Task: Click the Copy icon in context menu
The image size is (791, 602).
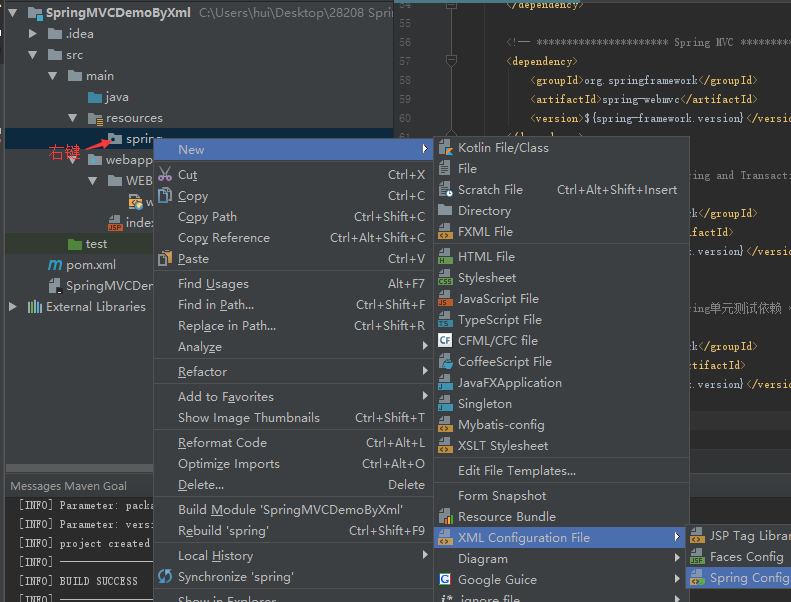Action: pyautogui.click(x=165, y=195)
